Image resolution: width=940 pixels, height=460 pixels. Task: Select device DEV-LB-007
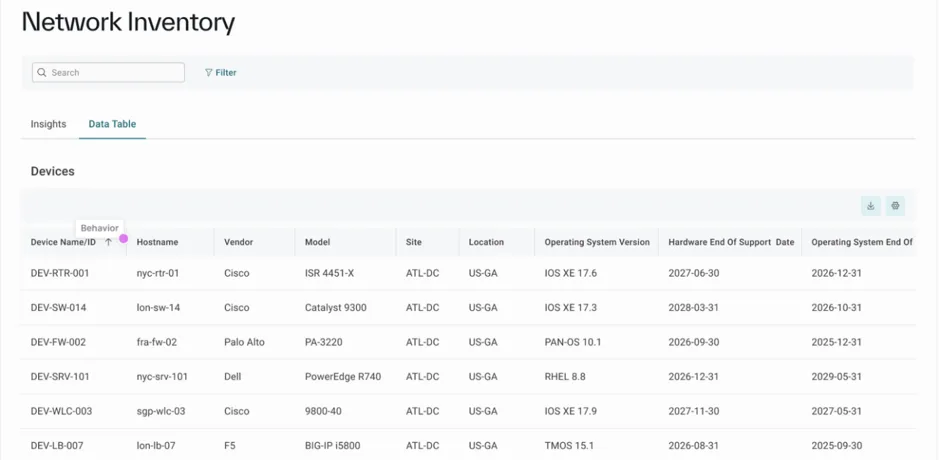[57, 446]
